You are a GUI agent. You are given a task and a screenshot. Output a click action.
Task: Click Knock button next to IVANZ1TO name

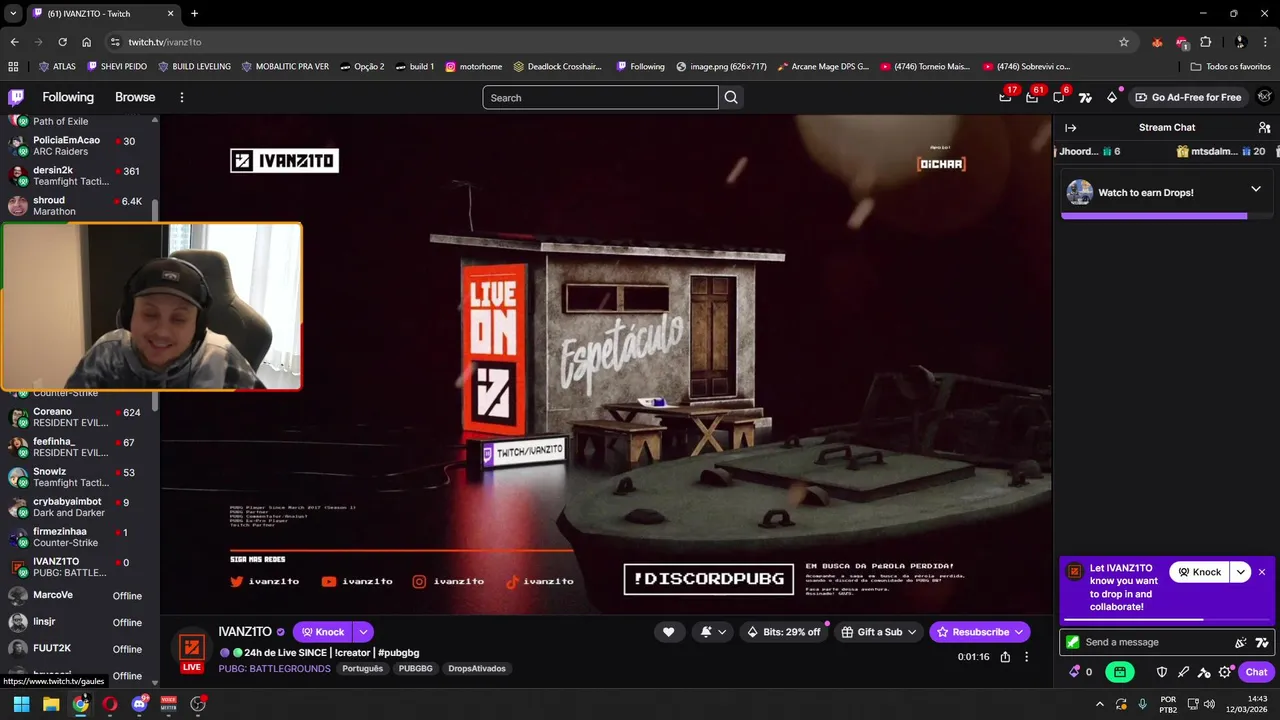[x=322, y=632]
